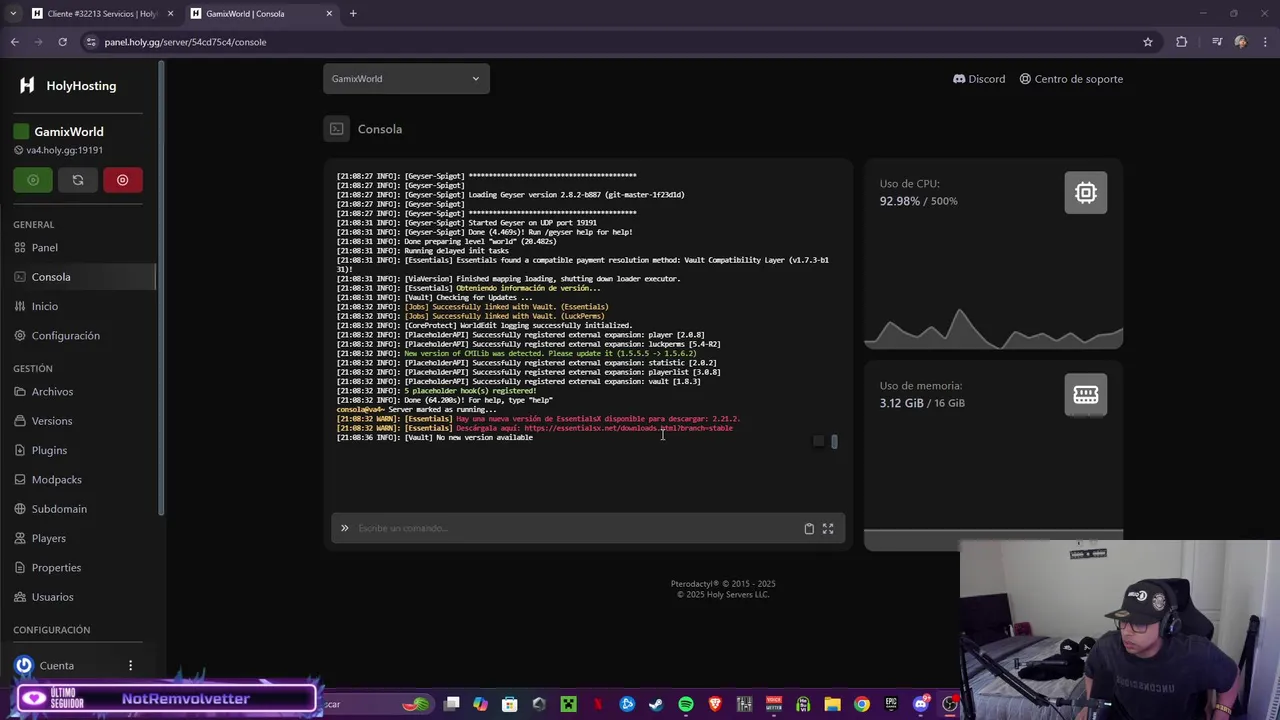Open Brave browser from the taskbar
Image resolution: width=1280 pixels, height=720 pixels.
point(715,704)
